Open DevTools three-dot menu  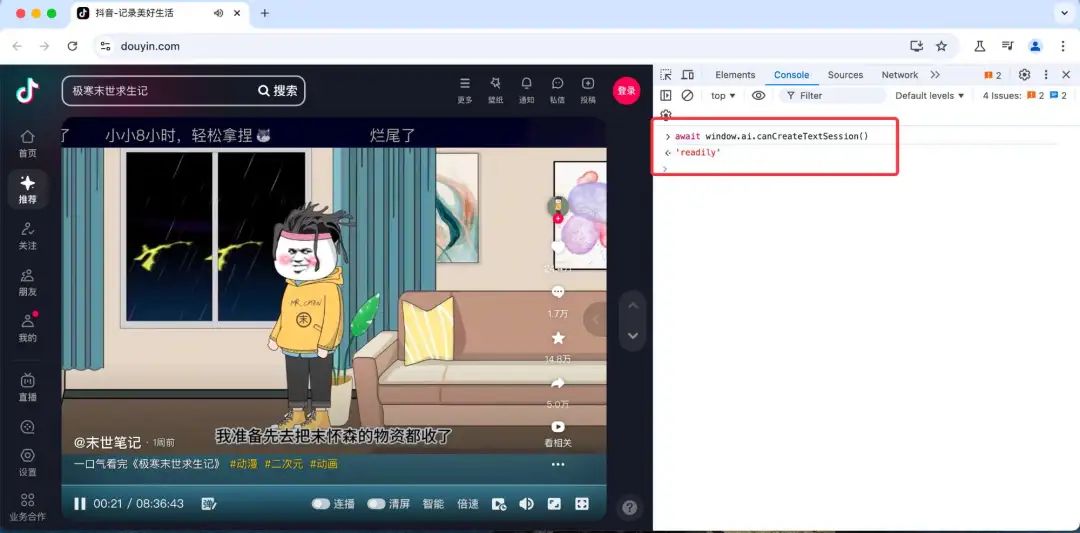point(1046,75)
